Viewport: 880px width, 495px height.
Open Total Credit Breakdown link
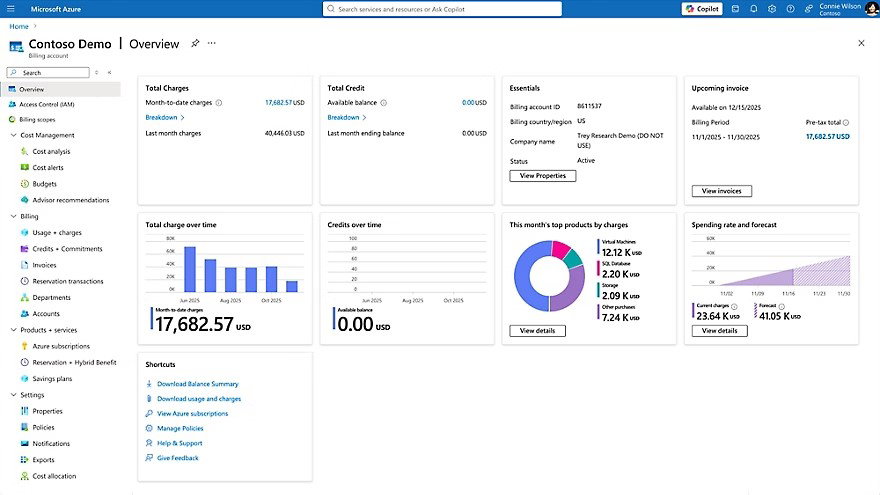pyautogui.click(x=347, y=117)
